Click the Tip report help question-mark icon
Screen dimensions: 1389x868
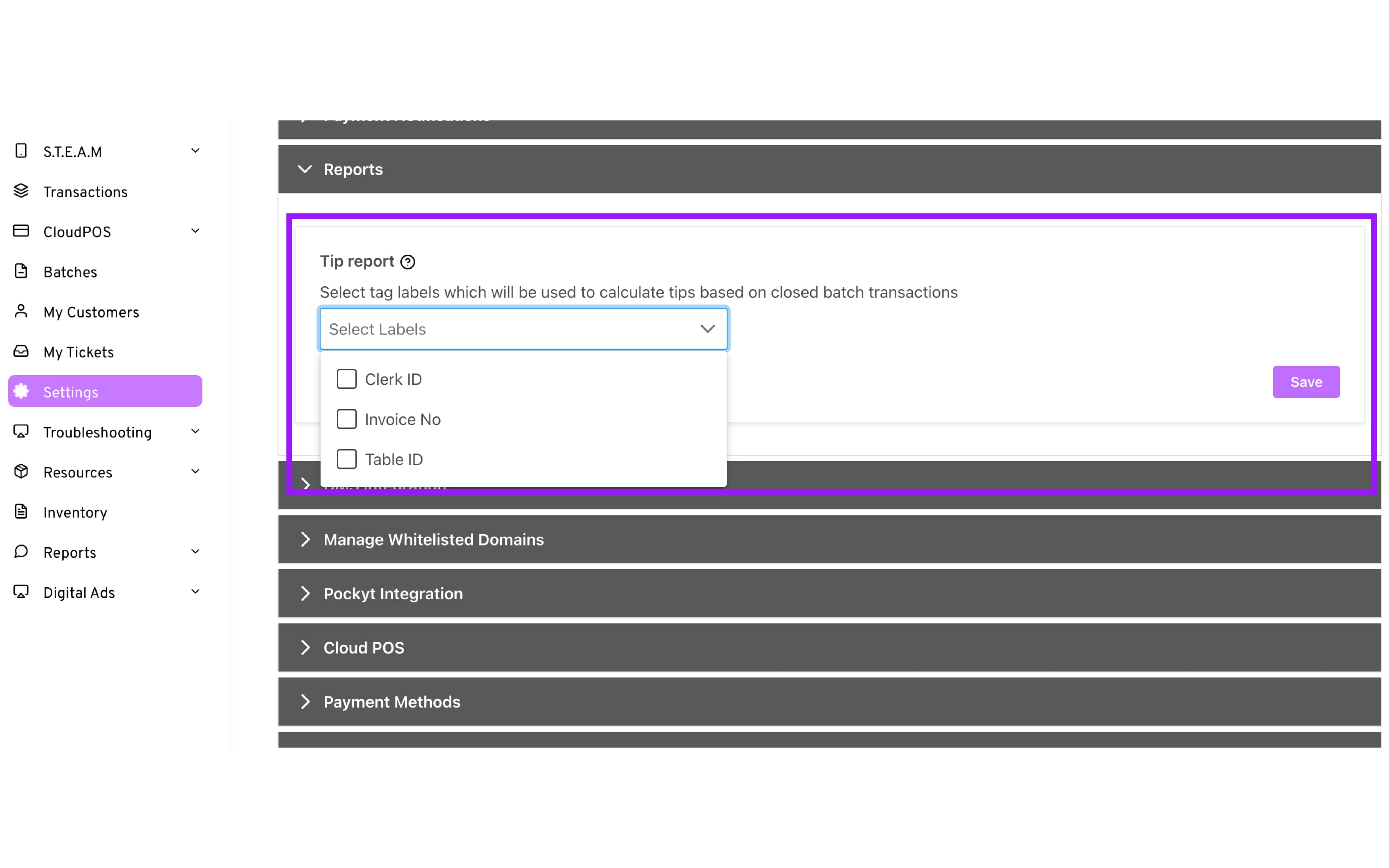[x=408, y=262]
